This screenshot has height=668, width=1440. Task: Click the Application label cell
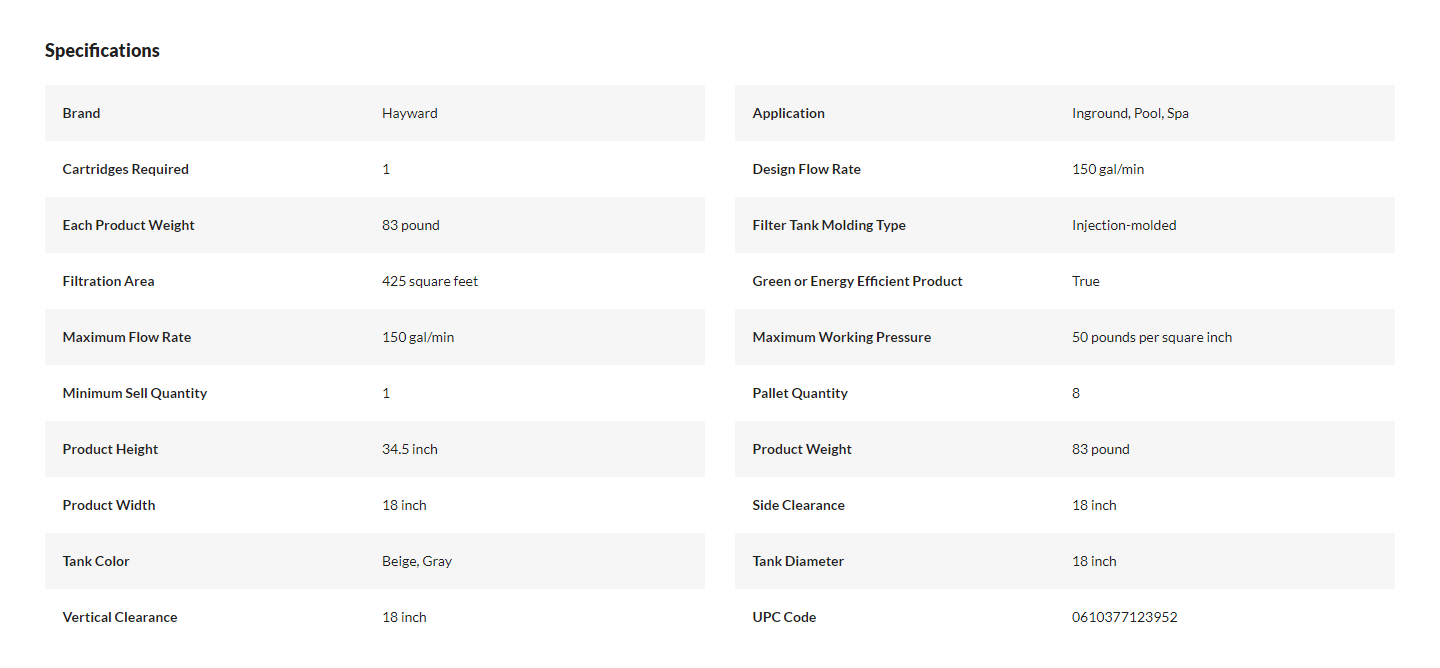coord(788,113)
